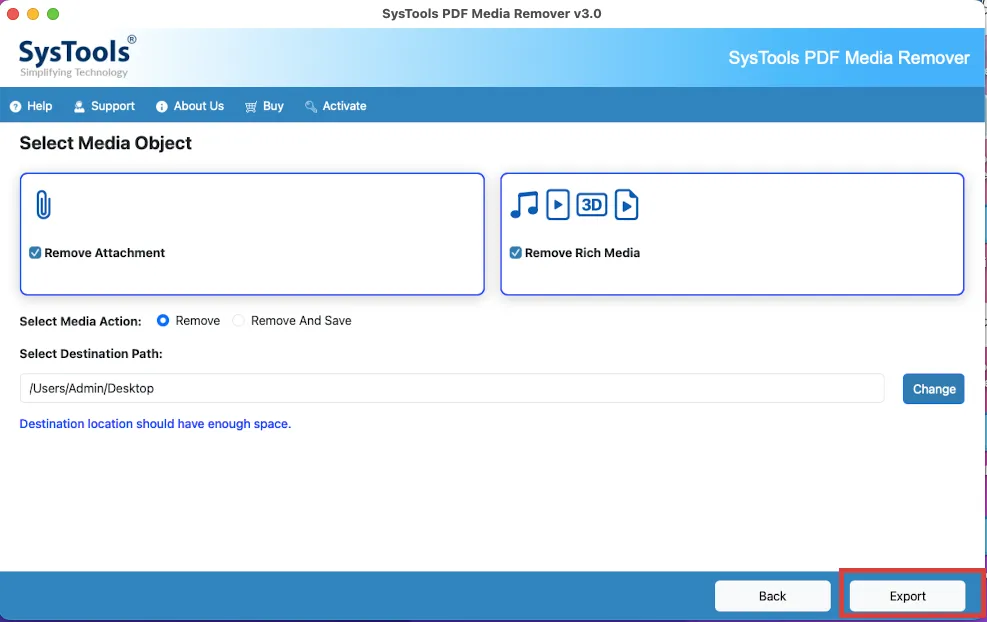Click the media file document icon
Image resolution: width=987 pixels, height=622 pixels.
click(626, 205)
